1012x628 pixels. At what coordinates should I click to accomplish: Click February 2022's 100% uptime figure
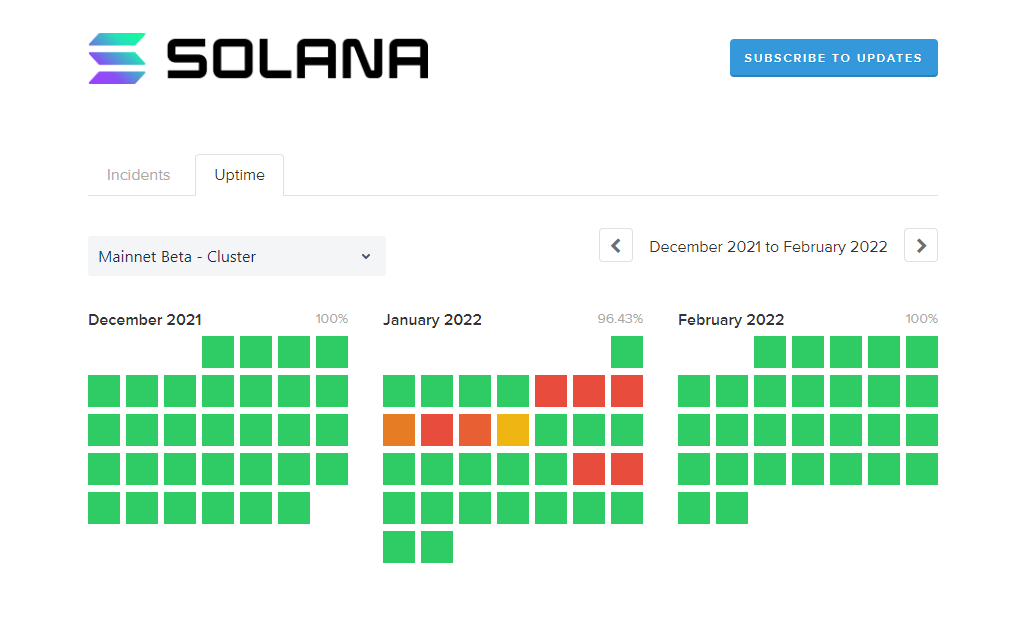pos(922,319)
